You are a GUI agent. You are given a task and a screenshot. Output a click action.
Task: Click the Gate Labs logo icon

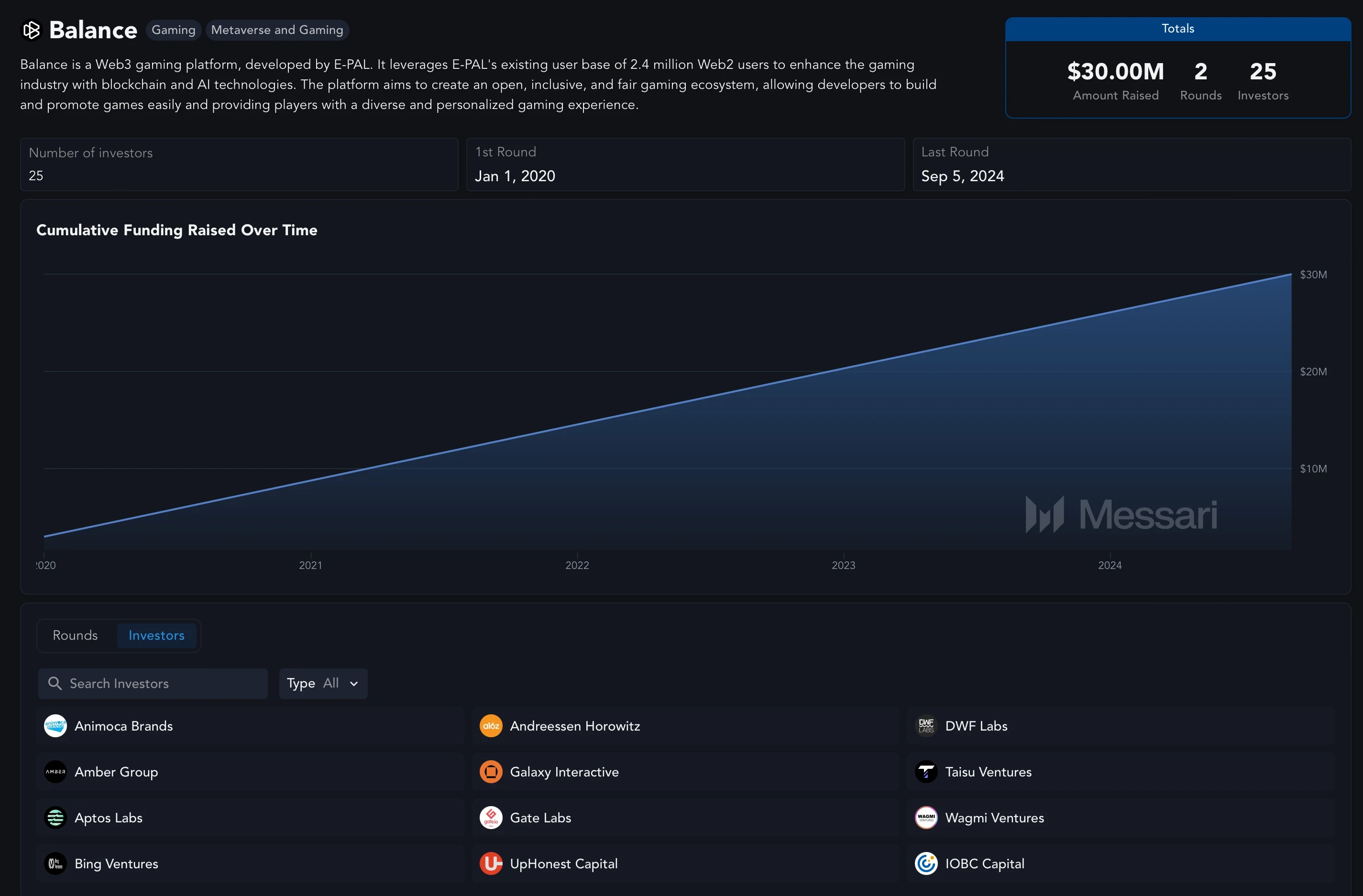pos(491,817)
